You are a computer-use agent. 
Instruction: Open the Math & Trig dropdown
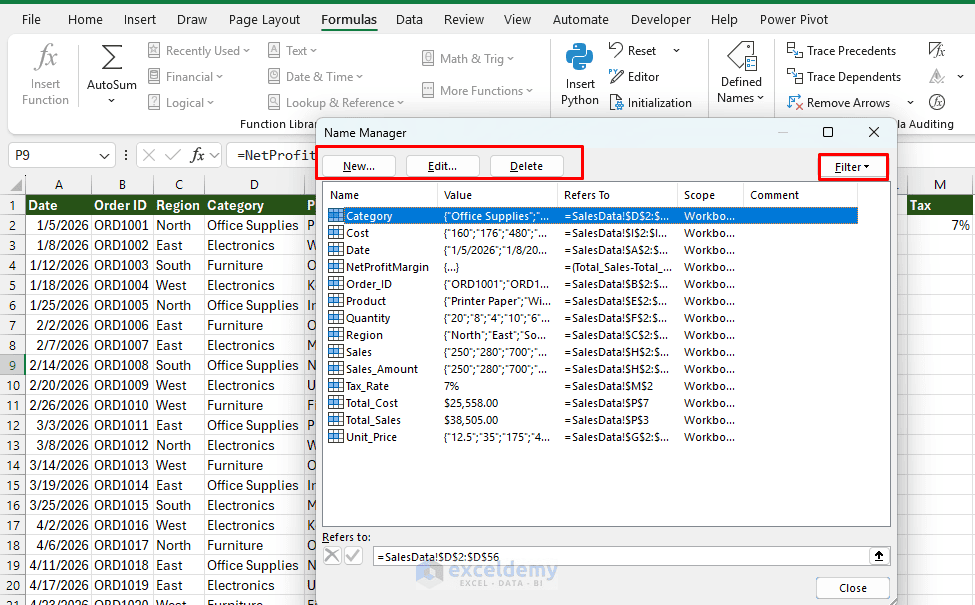click(x=468, y=58)
